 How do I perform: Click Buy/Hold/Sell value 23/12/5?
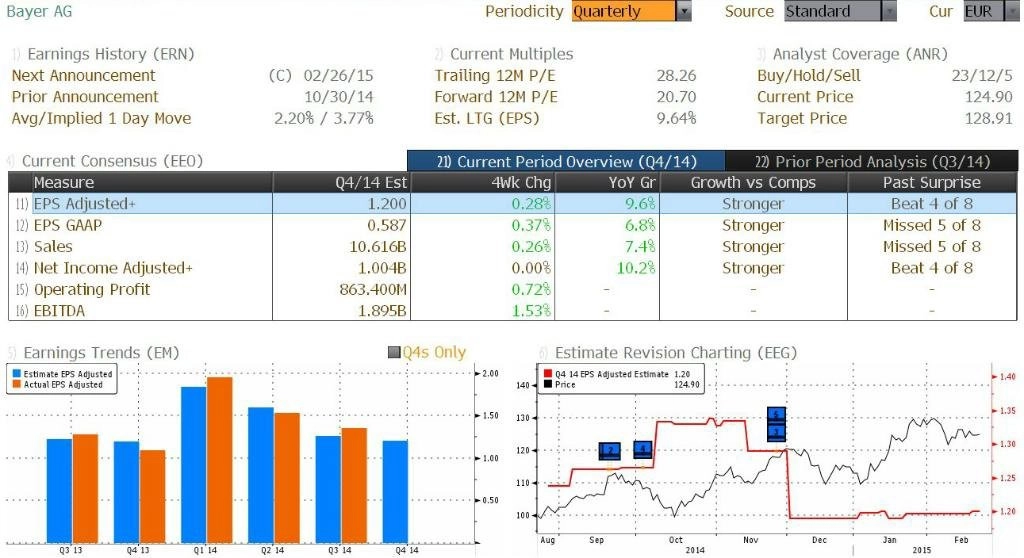click(x=982, y=76)
